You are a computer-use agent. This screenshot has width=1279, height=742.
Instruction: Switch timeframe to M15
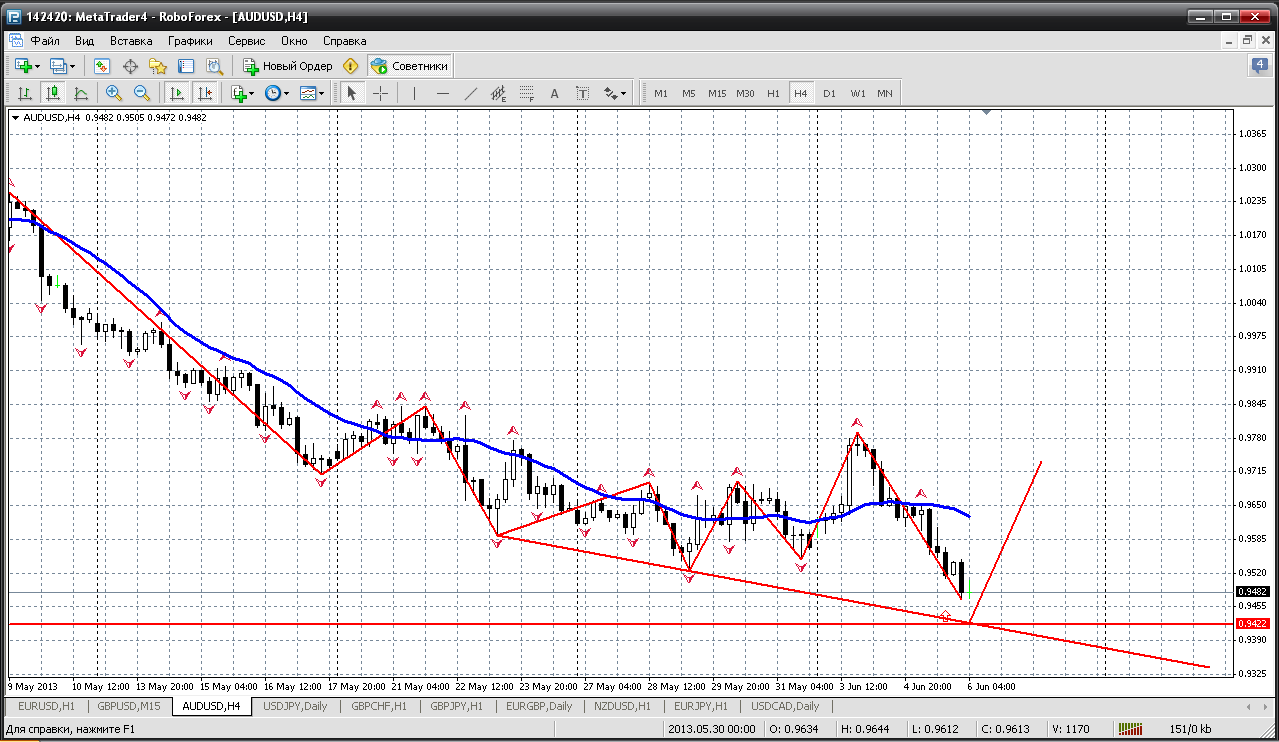(x=717, y=93)
